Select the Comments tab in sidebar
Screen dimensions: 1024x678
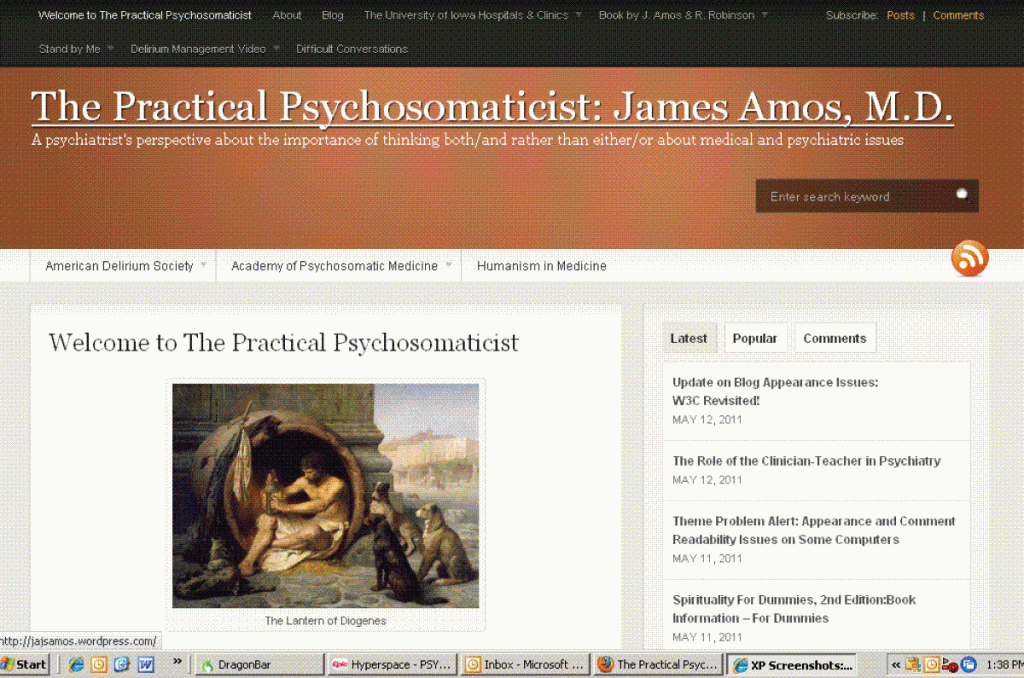[835, 338]
